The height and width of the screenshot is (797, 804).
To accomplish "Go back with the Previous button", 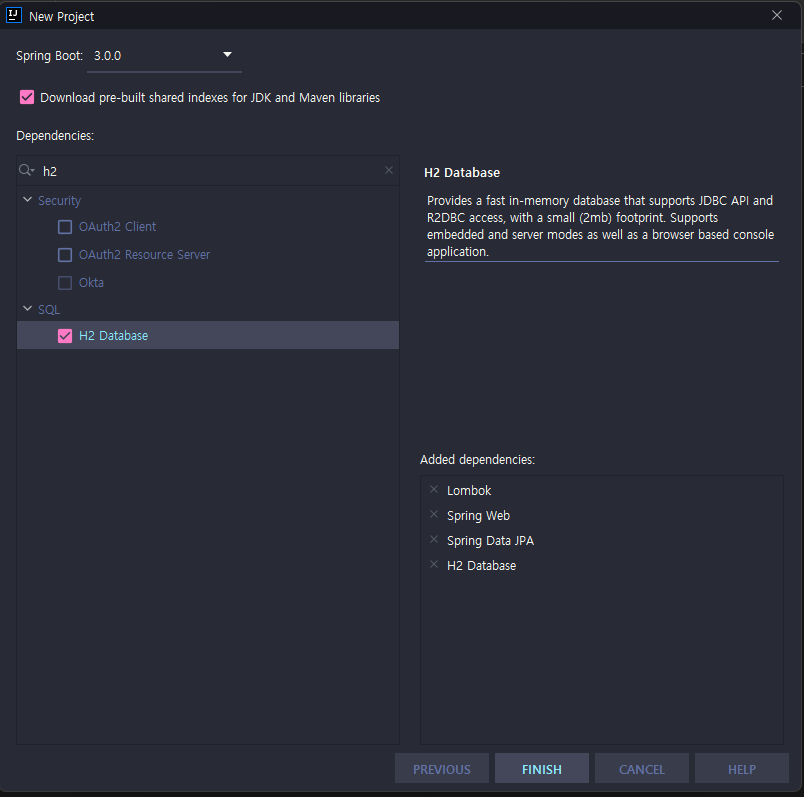I will pyautogui.click(x=442, y=768).
